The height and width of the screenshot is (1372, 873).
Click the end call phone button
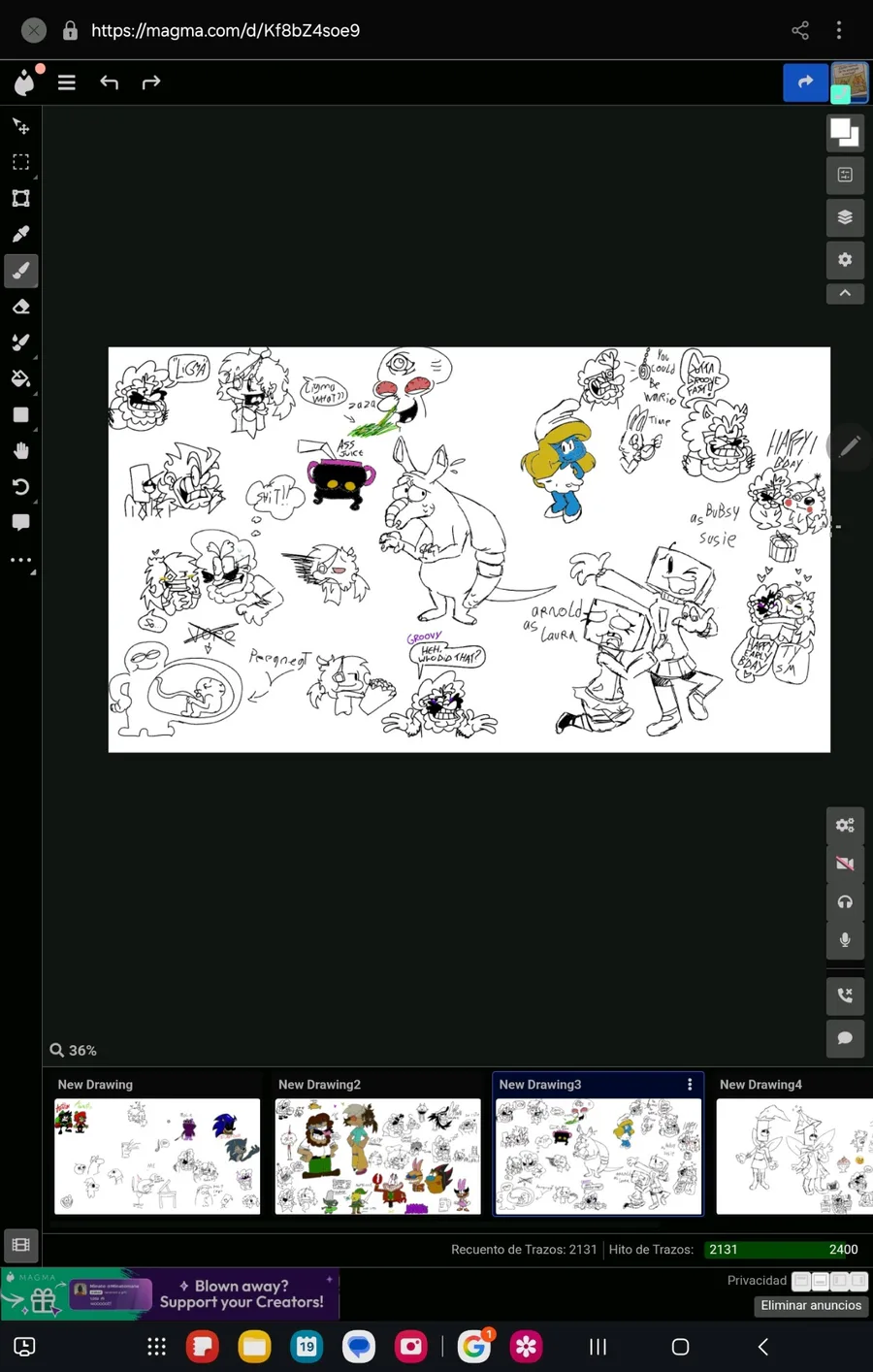coord(845,996)
